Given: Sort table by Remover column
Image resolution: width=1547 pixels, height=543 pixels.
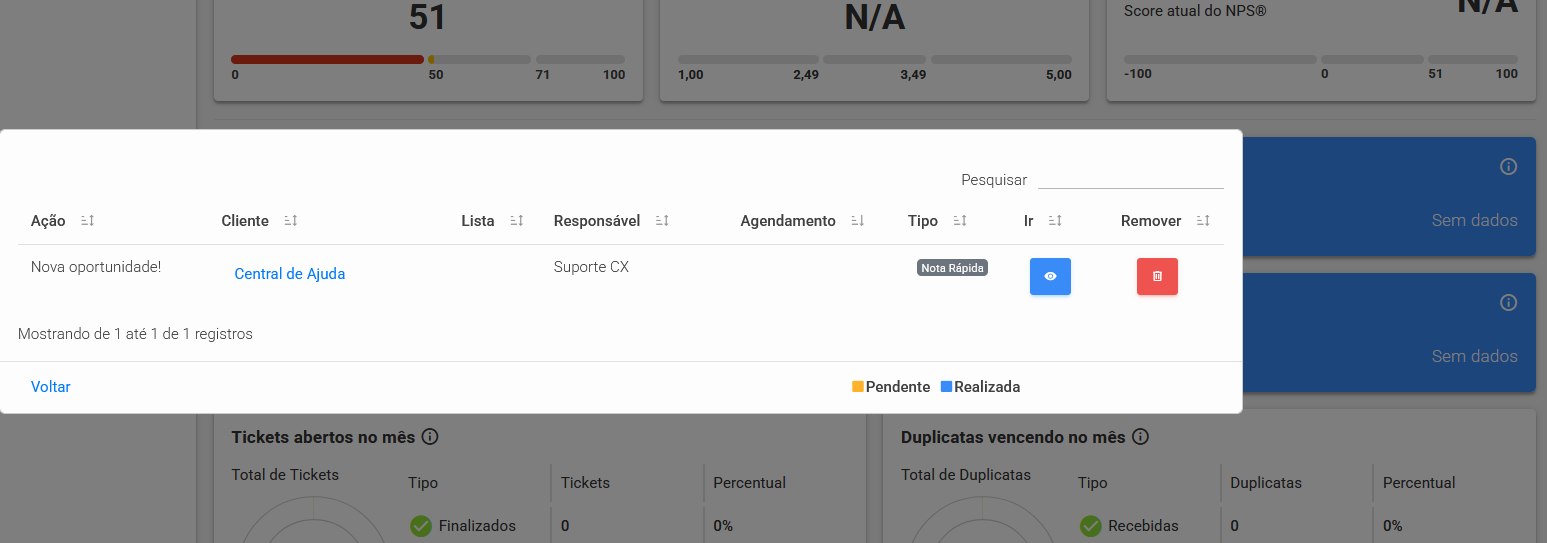Looking at the screenshot, I should tap(1204, 221).
